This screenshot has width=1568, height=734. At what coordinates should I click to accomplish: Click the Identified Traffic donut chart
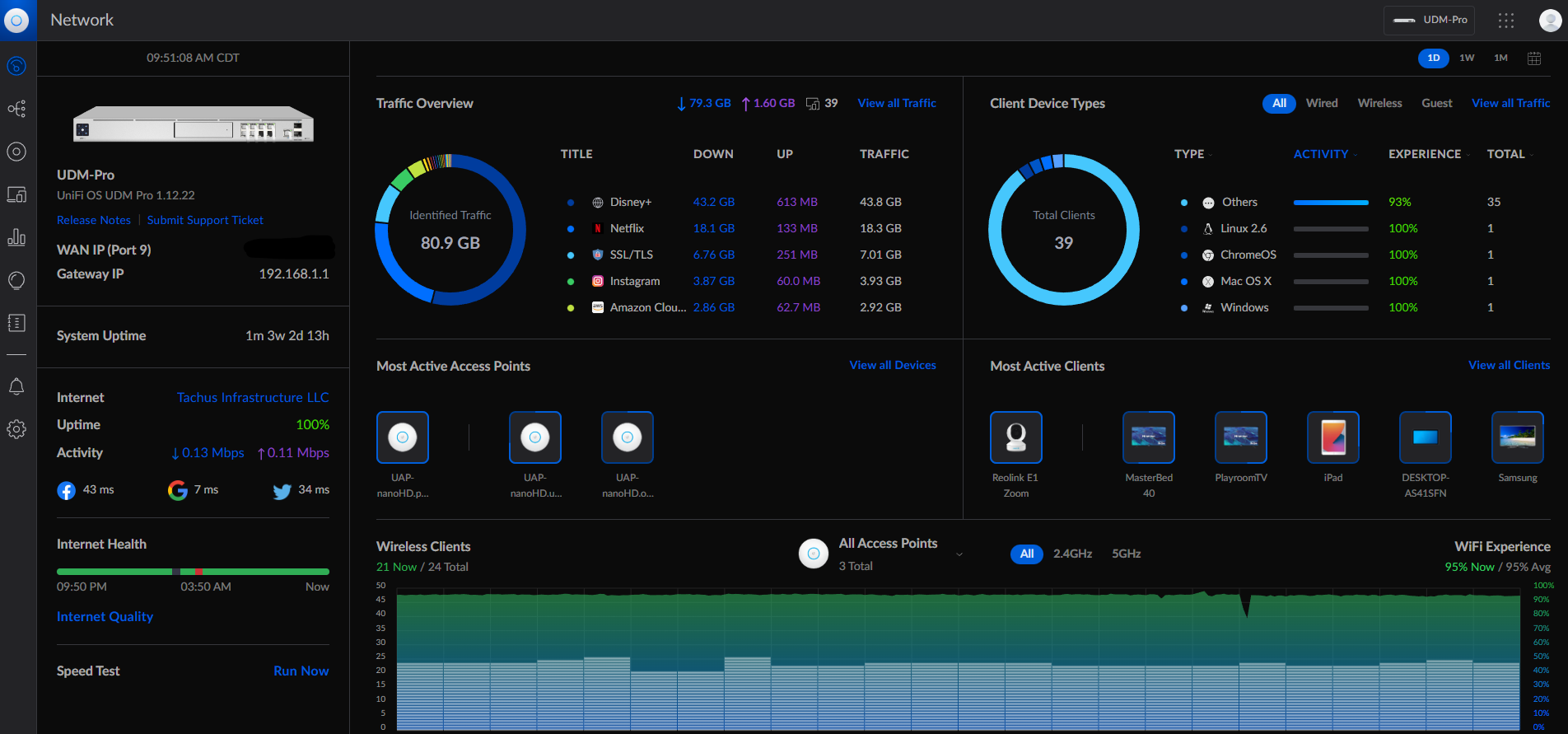(x=450, y=230)
